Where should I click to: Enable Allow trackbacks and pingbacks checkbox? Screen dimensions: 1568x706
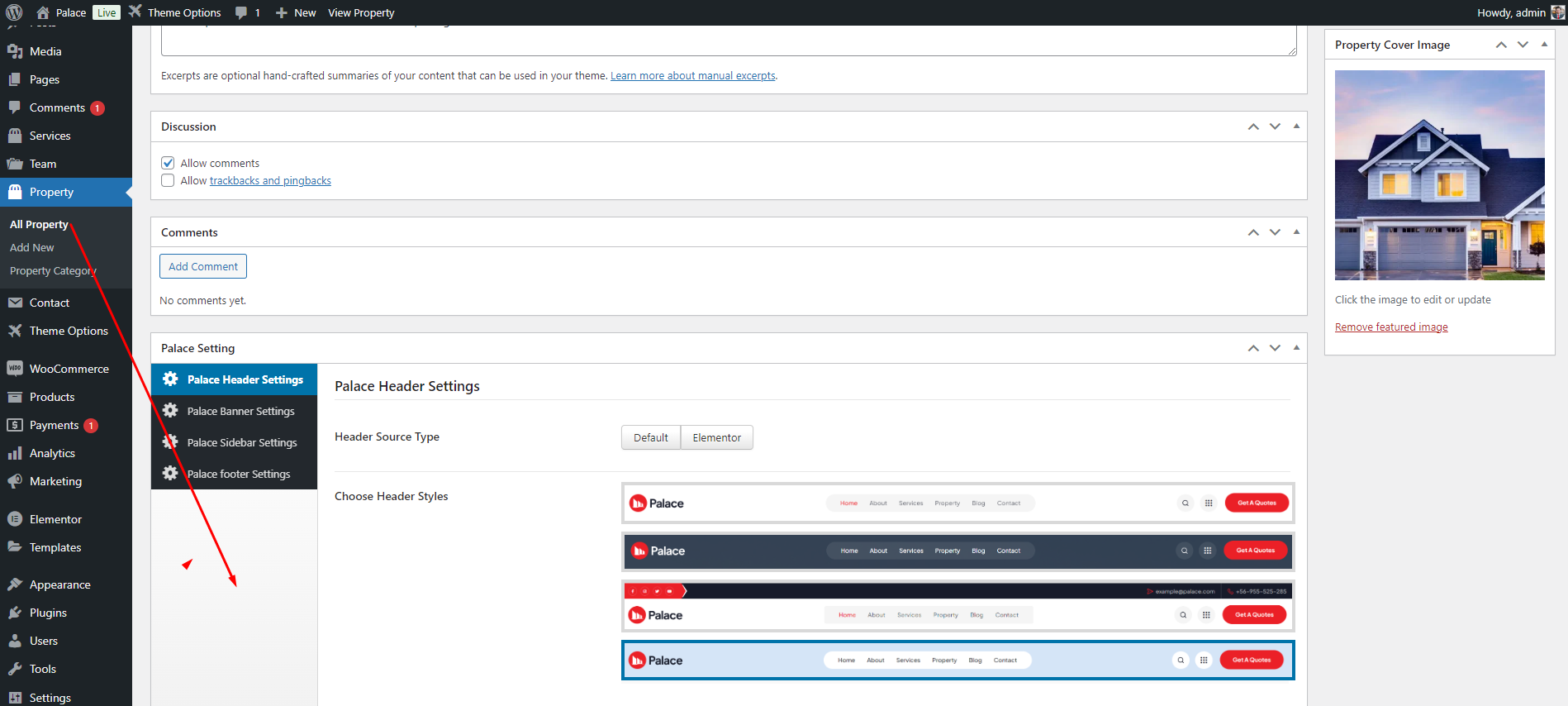(168, 180)
